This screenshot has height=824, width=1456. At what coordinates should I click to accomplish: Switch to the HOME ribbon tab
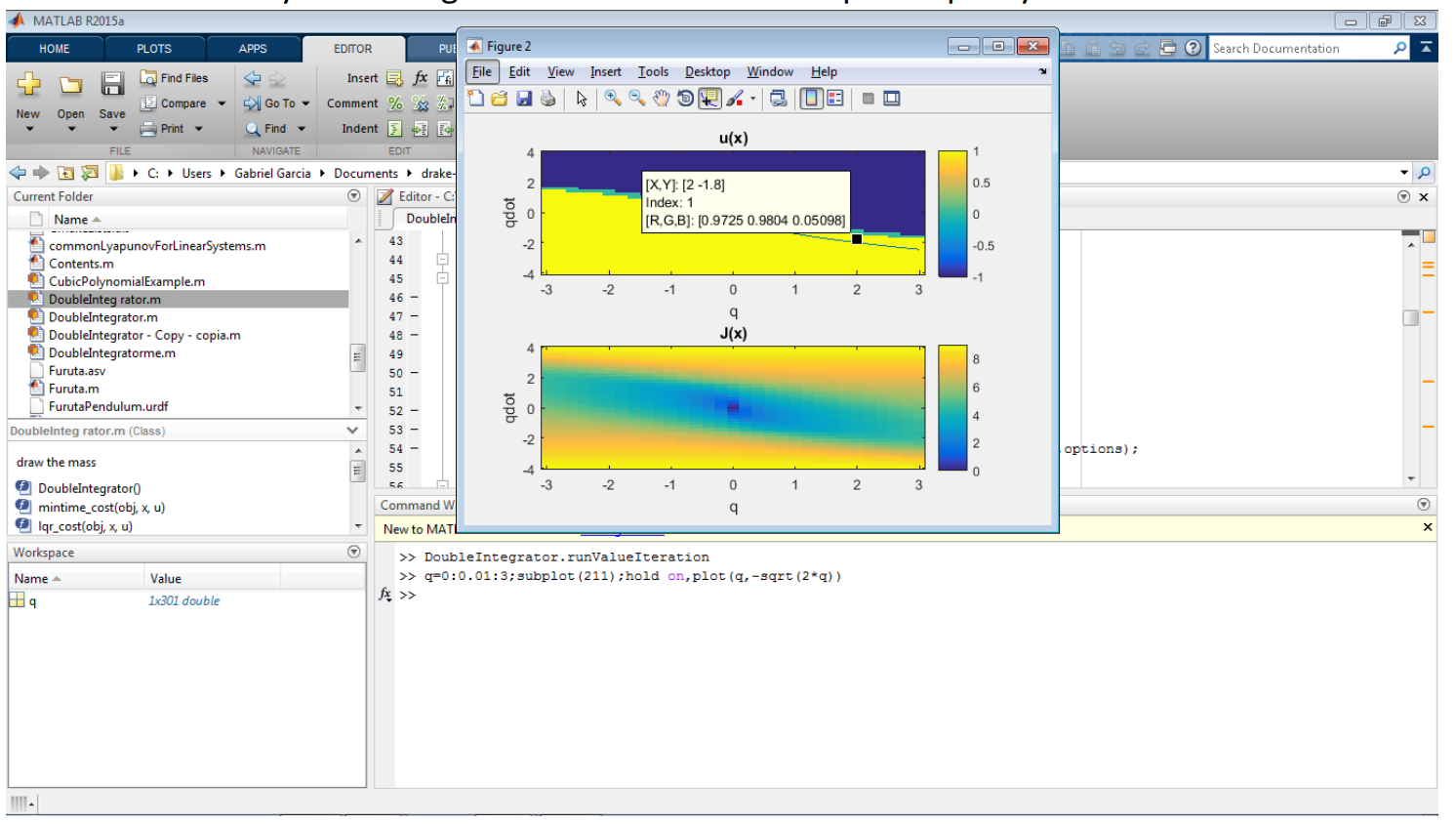[x=55, y=49]
